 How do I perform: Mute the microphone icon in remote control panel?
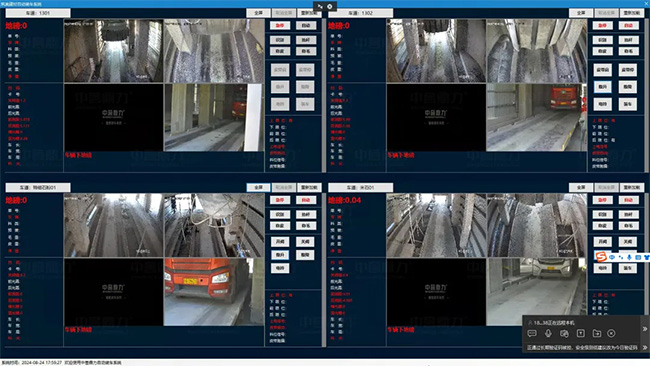tap(548, 333)
